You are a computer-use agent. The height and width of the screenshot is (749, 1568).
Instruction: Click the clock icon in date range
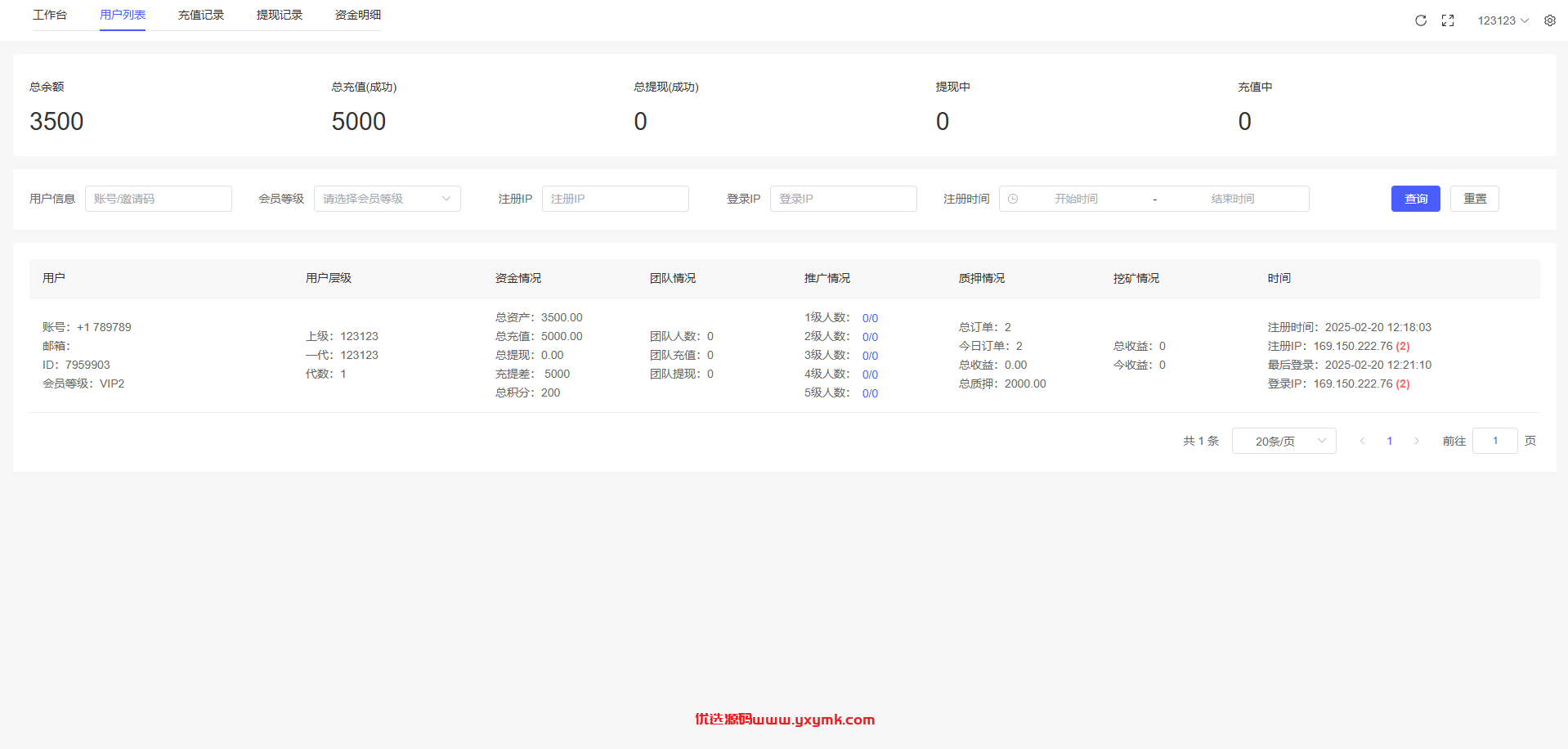[x=1013, y=199]
